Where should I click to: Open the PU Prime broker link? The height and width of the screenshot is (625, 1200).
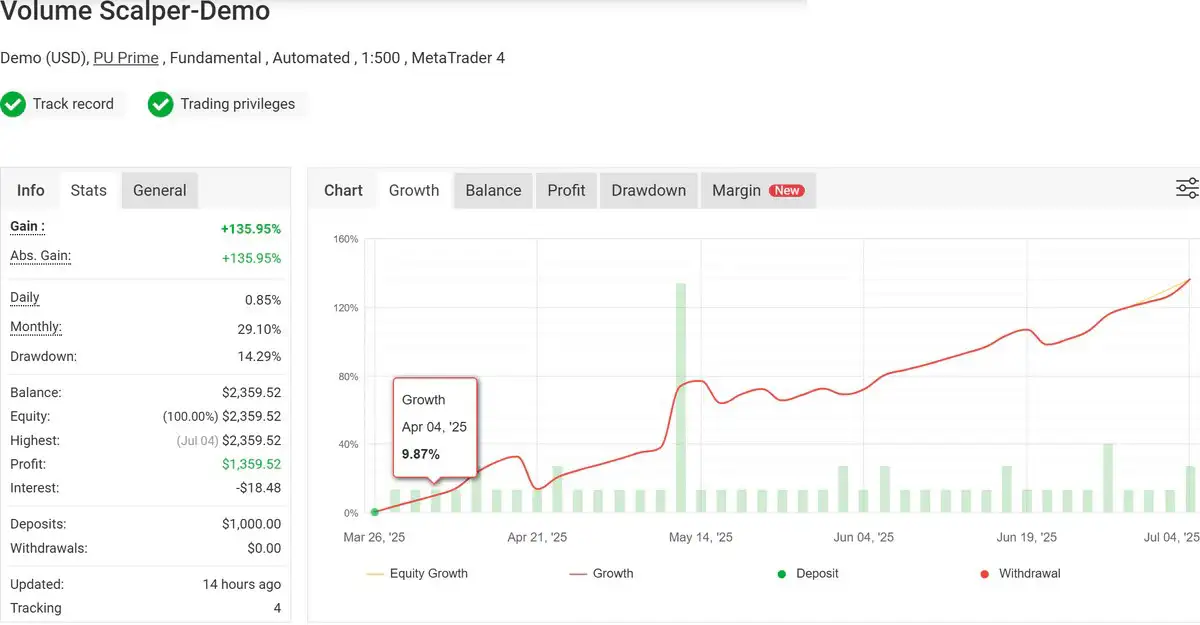coord(126,58)
